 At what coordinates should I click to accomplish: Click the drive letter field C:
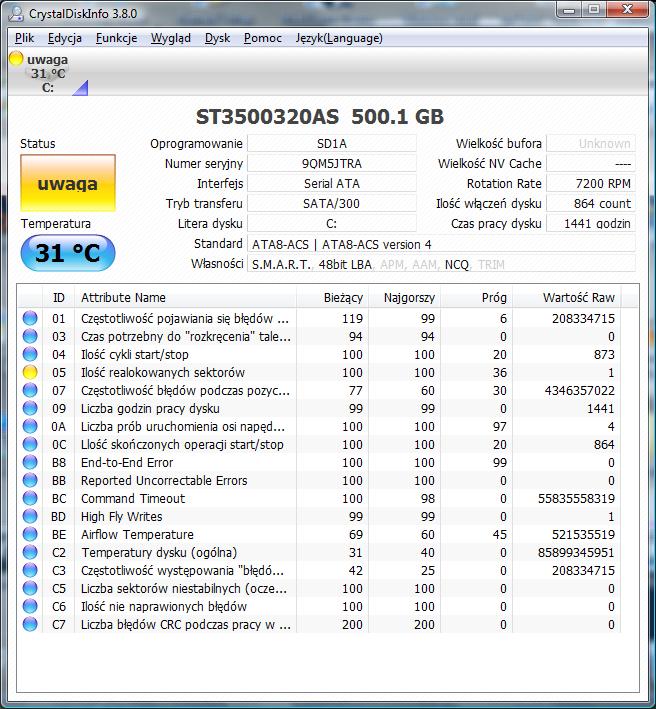tap(332, 223)
